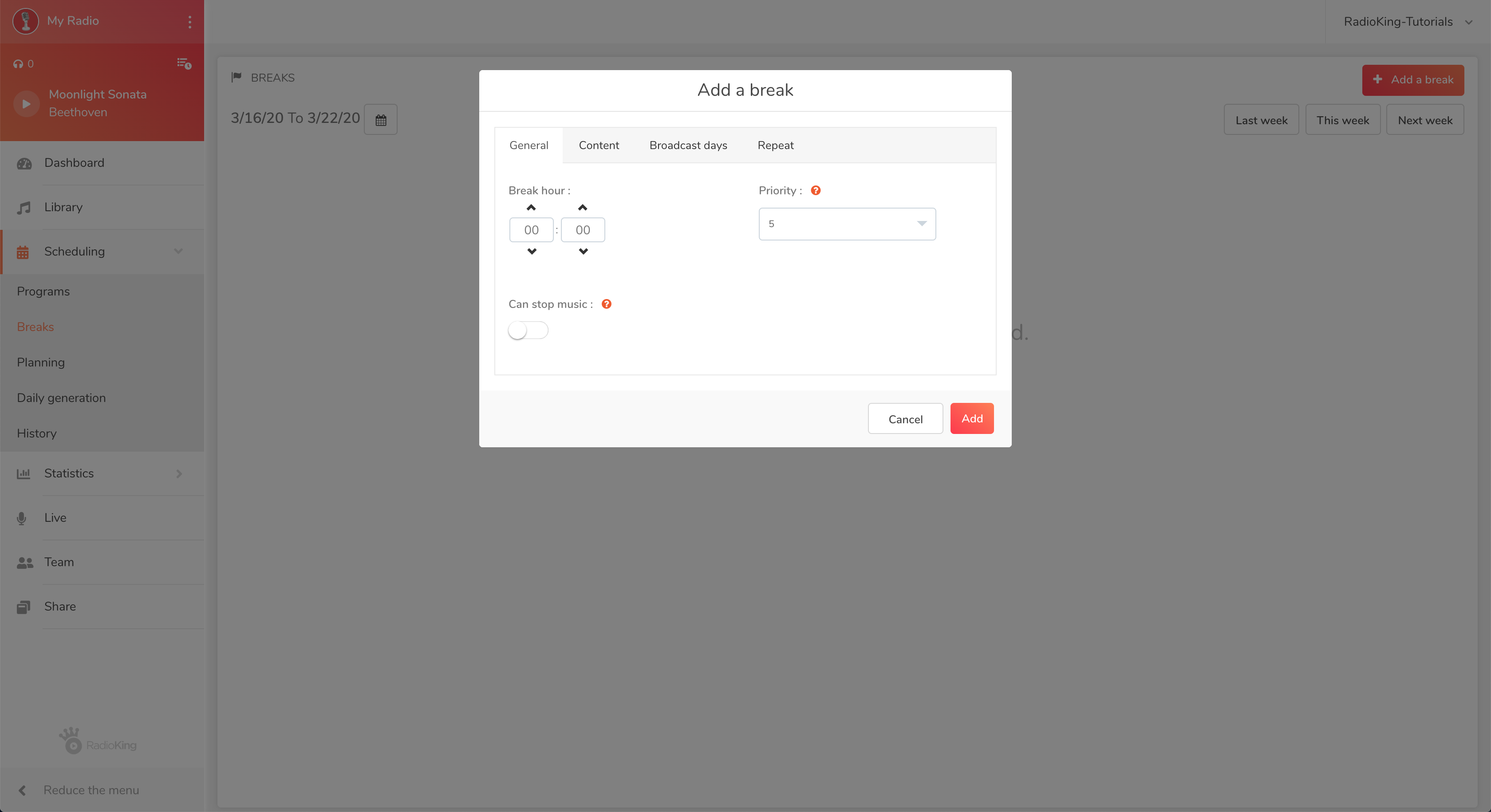The height and width of the screenshot is (812, 1491).
Task: Toggle the Can stop music switch
Action: pos(528,330)
